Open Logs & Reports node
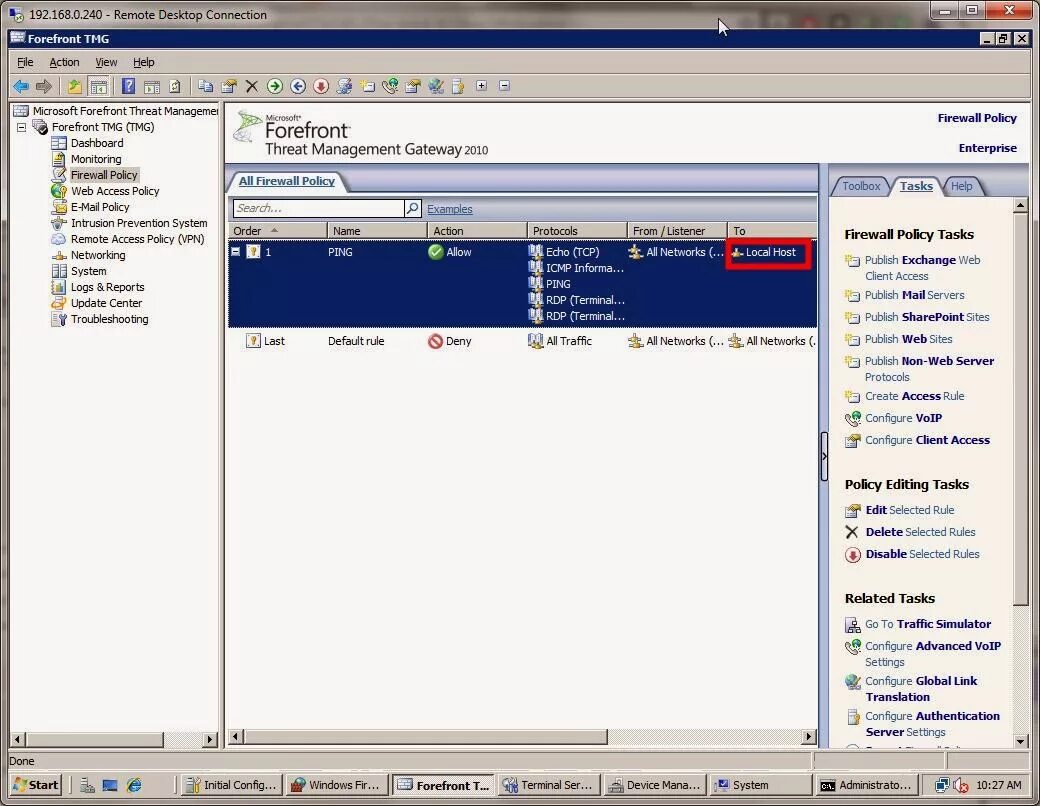The image size is (1040, 806). coord(107,287)
